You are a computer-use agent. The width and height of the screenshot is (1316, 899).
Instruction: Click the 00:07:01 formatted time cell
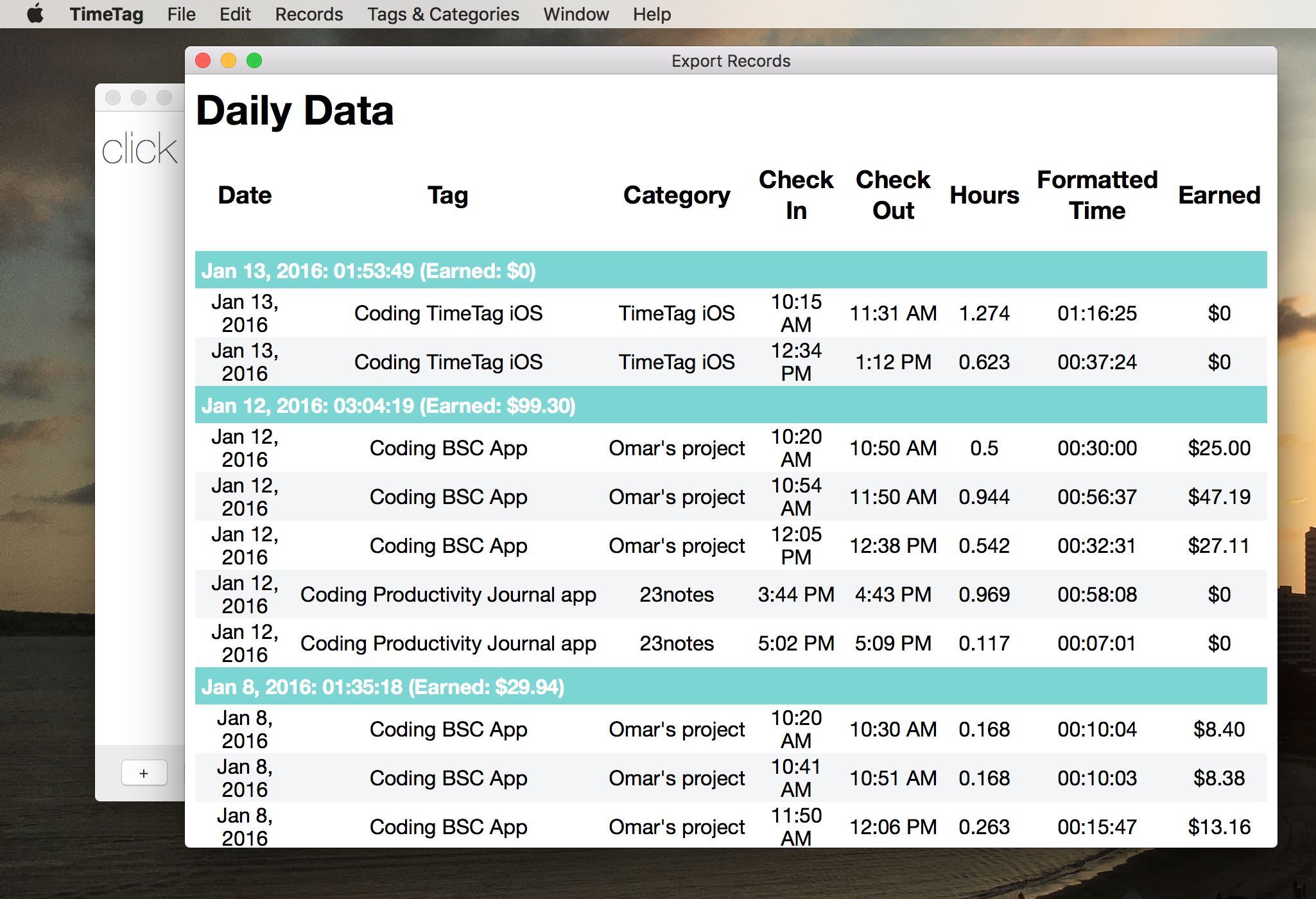[1097, 643]
